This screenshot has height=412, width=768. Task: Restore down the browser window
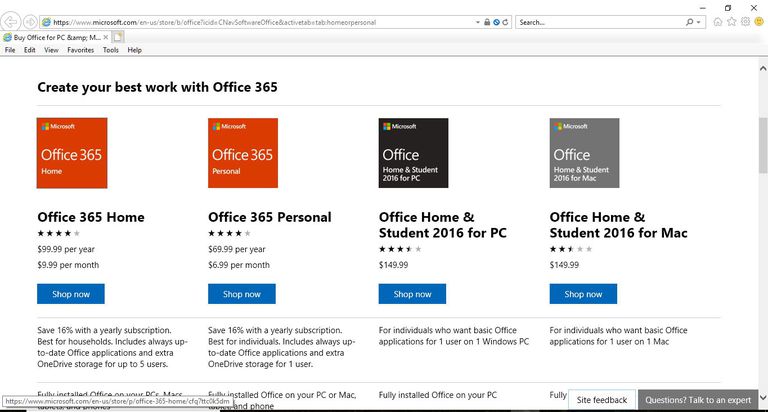tap(728, 8)
